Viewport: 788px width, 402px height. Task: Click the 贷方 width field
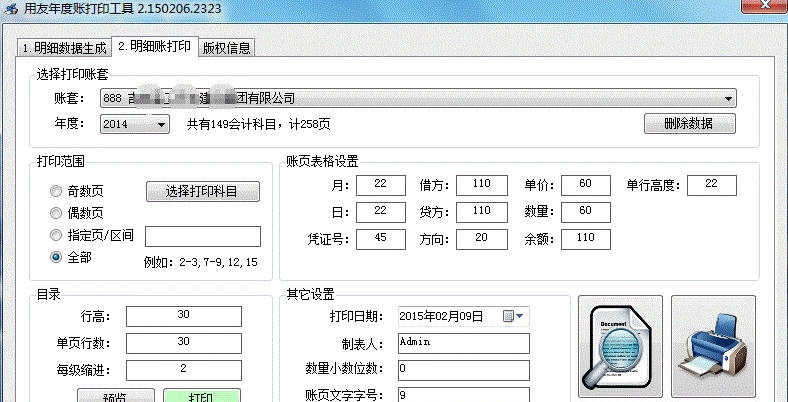(x=481, y=213)
